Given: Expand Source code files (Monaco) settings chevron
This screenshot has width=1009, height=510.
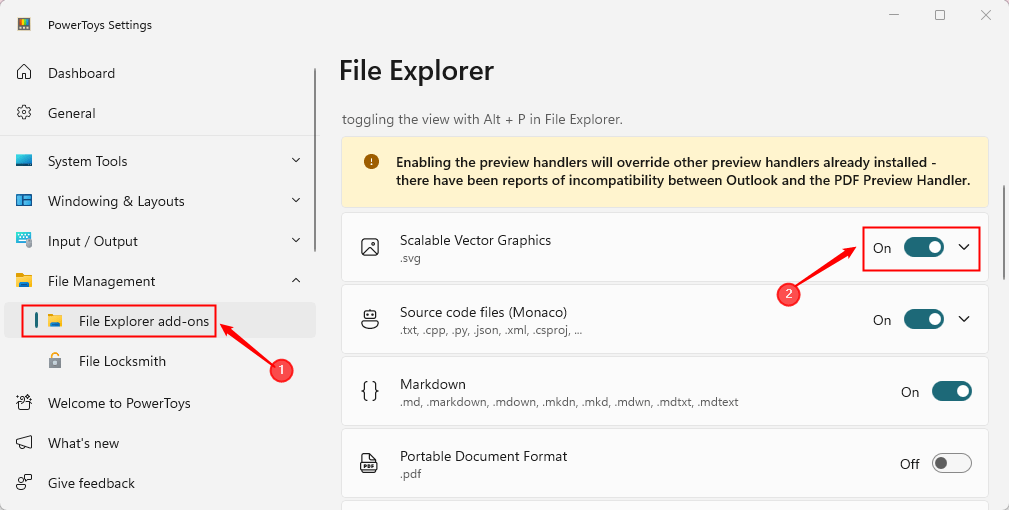Looking at the screenshot, I should (964, 320).
